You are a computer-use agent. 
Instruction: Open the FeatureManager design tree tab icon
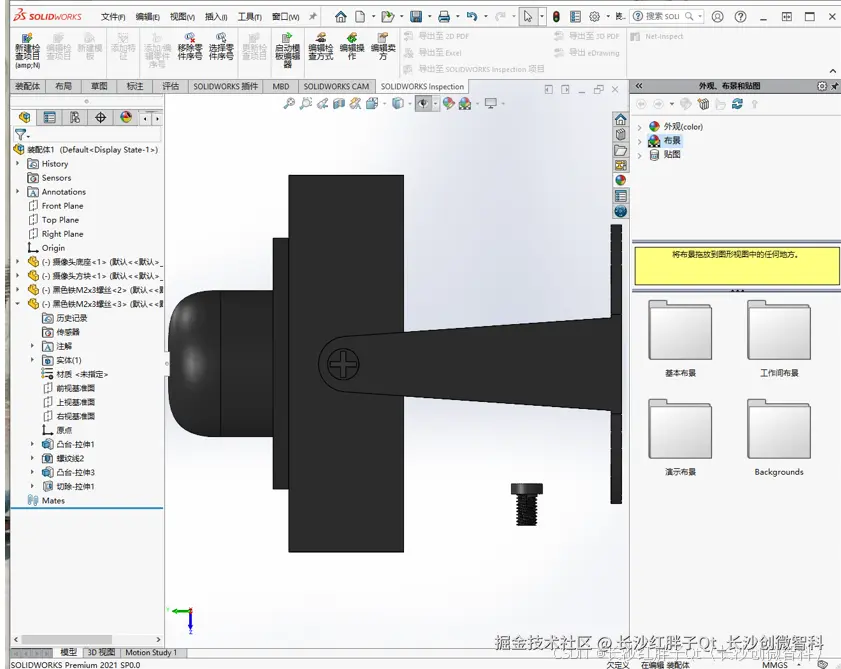click(x=24, y=117)
